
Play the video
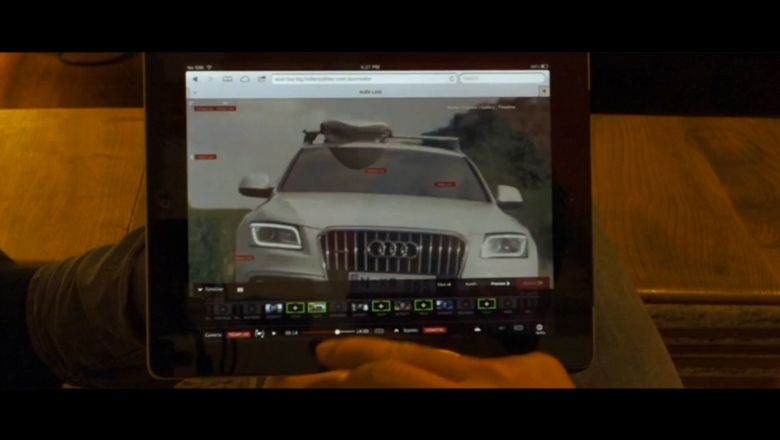[x=274, y=333]
